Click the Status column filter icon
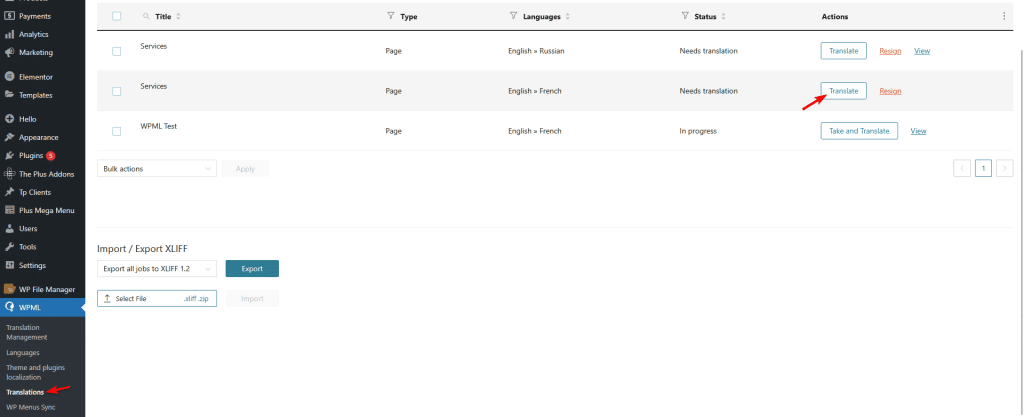The height and width of the screenshot is (417, 1024). point(684,16)
